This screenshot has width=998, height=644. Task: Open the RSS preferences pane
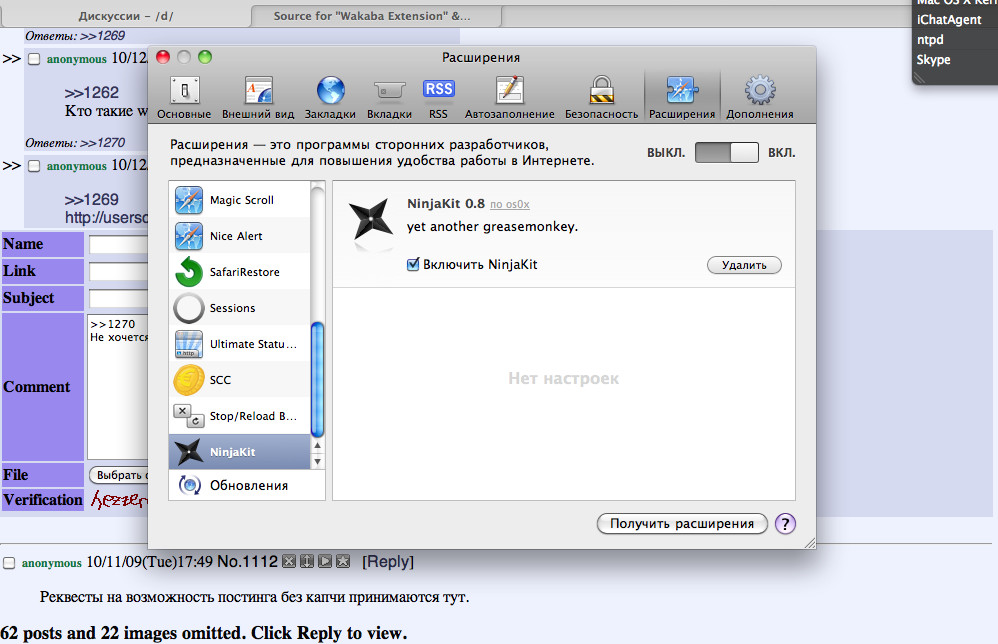[439, 97]
